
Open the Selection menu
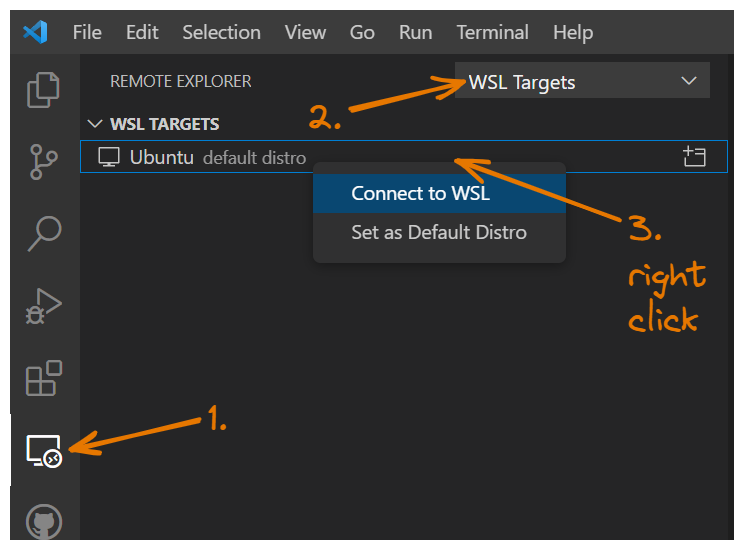tap(222, 32)
